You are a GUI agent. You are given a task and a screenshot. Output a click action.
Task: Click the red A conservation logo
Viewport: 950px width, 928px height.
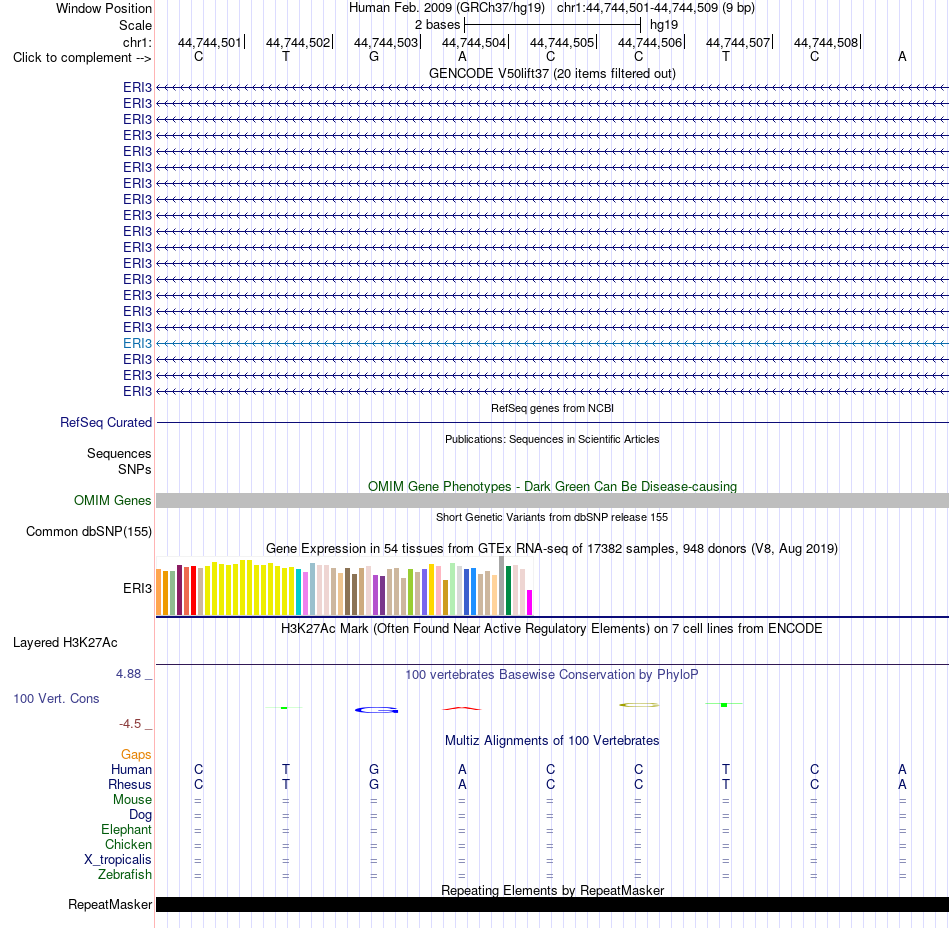(x=462, y=708)
